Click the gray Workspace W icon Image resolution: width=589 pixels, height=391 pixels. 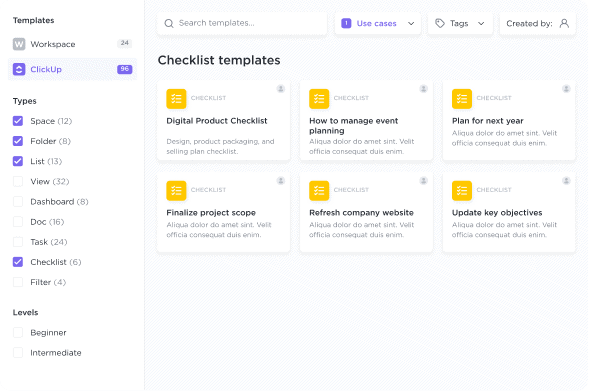pos(19,44)
